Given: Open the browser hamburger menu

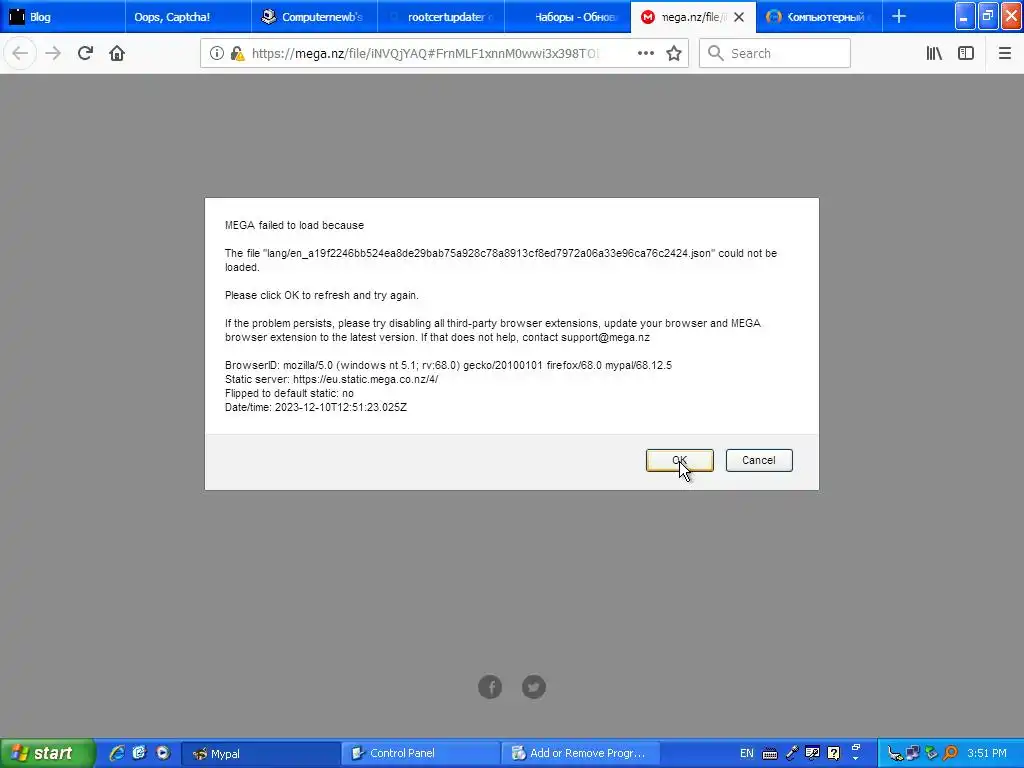Looking at the screenshot, I should coord(1004,54).
